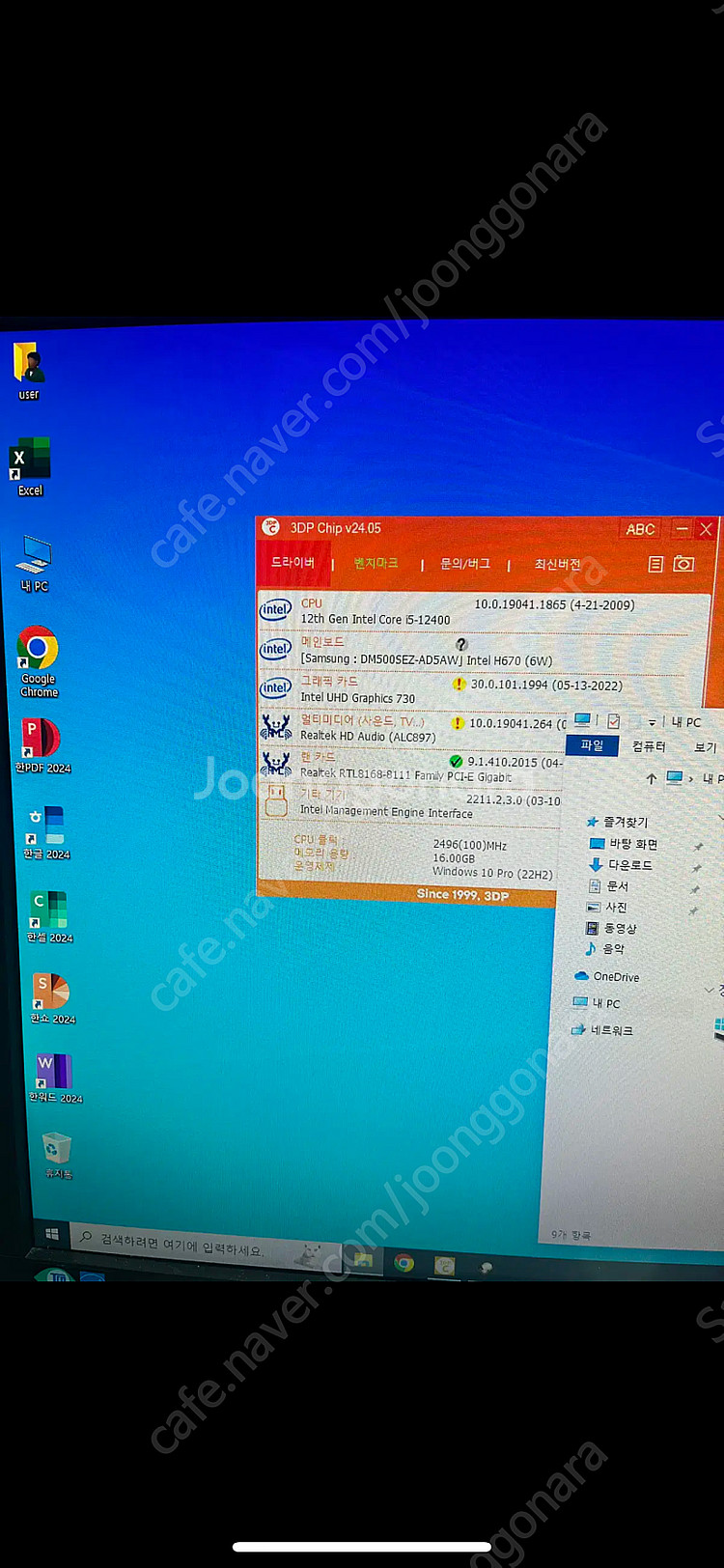Click the Intel logo beside 메인보드
724x1568 pixels.
(275, 649)
